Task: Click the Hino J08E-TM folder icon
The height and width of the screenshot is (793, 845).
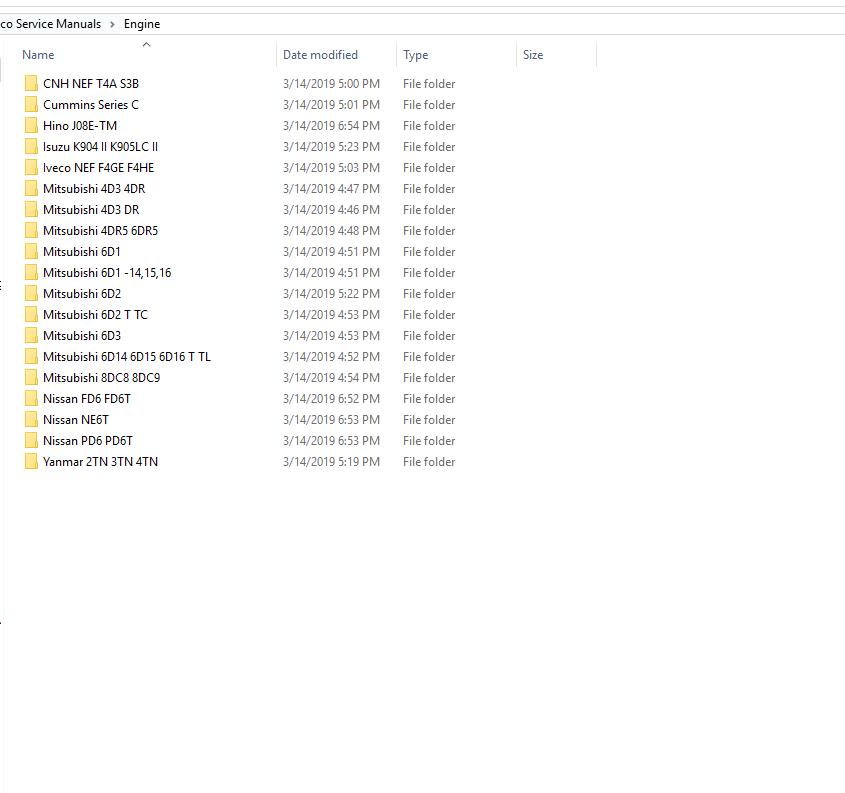Action: click(31, 125)
